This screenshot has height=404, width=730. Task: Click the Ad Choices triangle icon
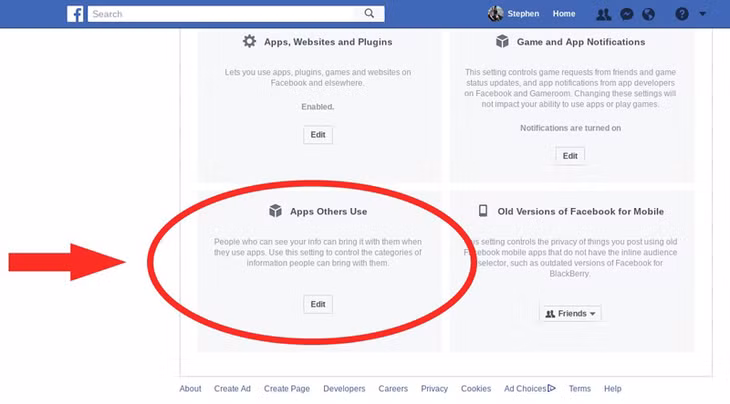pos(551,388)
